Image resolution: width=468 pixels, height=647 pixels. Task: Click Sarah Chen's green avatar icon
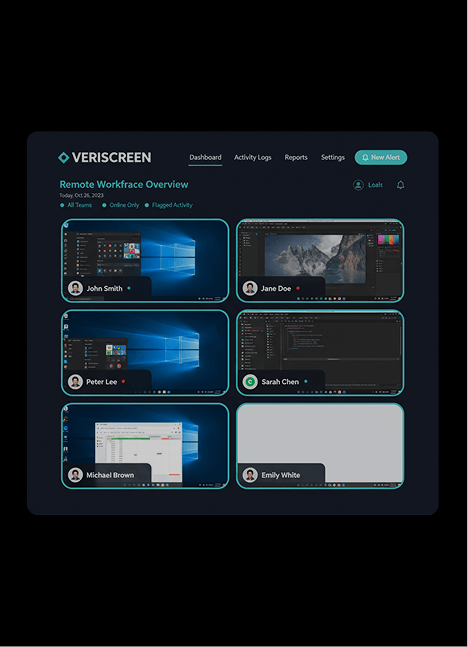tap(250, 382)
